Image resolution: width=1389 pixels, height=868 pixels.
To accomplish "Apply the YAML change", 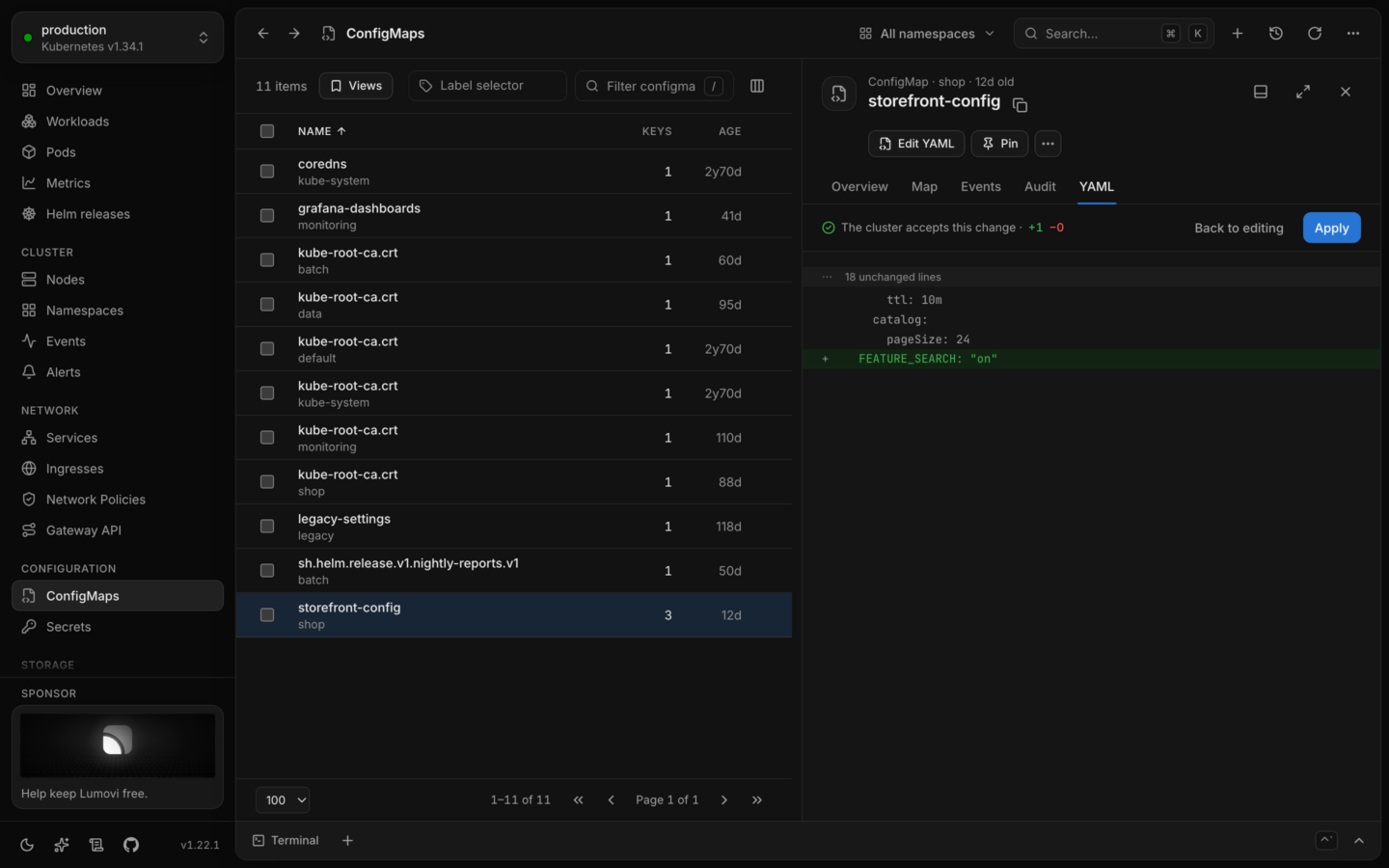I will 1332,228.
